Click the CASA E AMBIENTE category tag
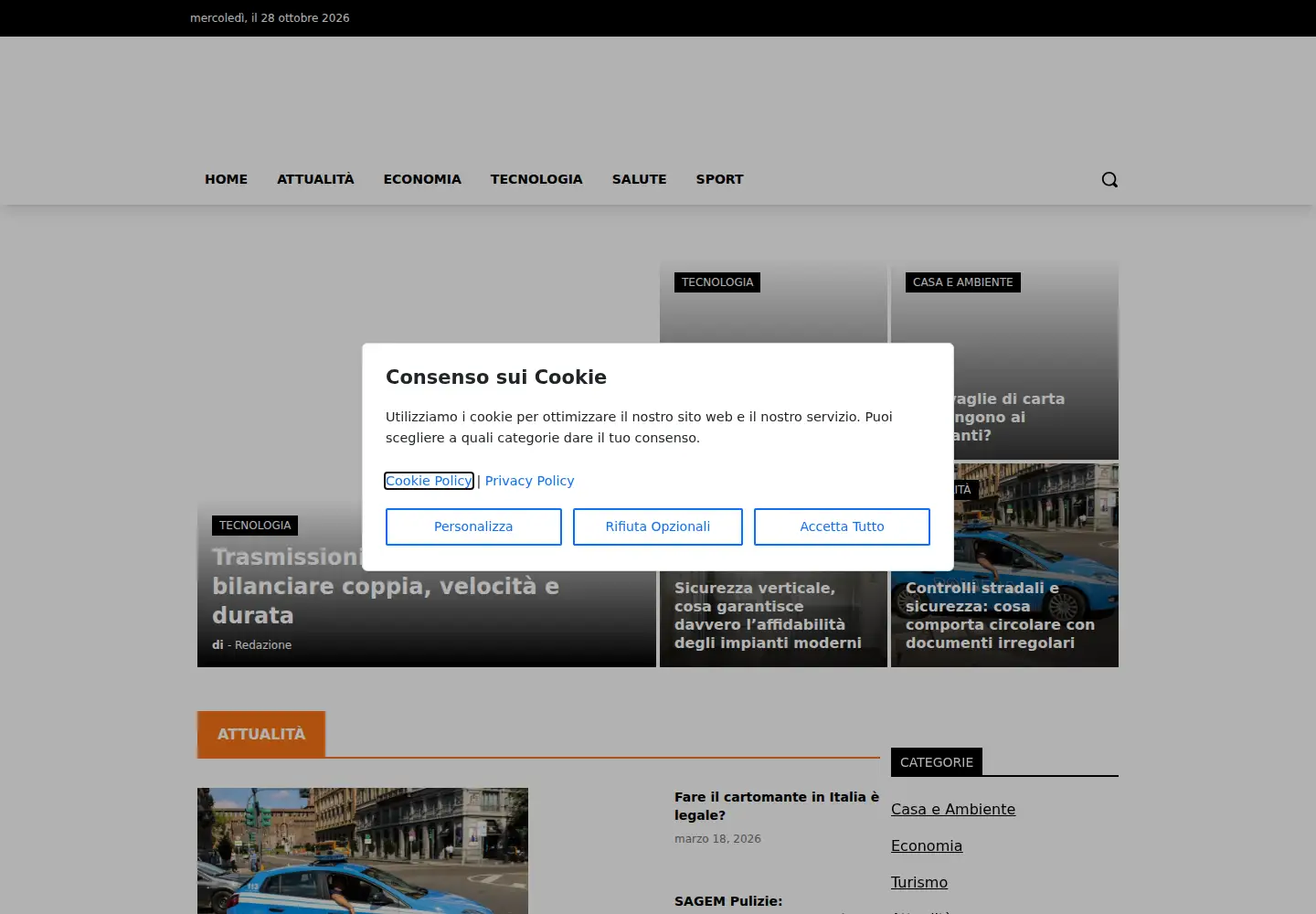Image resolution: width=1316 pixels, height=914 pixels. (963, 282)
